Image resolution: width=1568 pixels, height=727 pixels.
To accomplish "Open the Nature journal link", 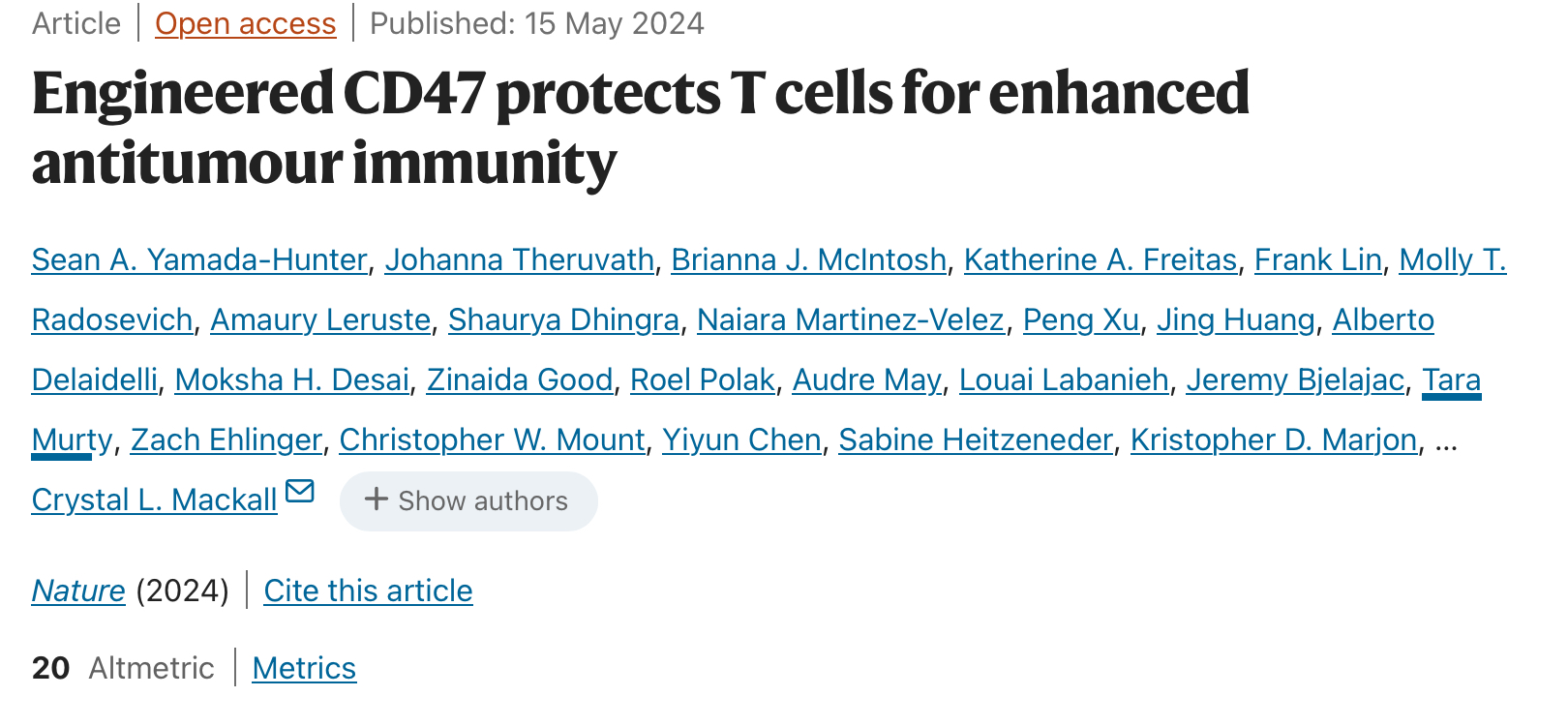I will tap(78, 591).
